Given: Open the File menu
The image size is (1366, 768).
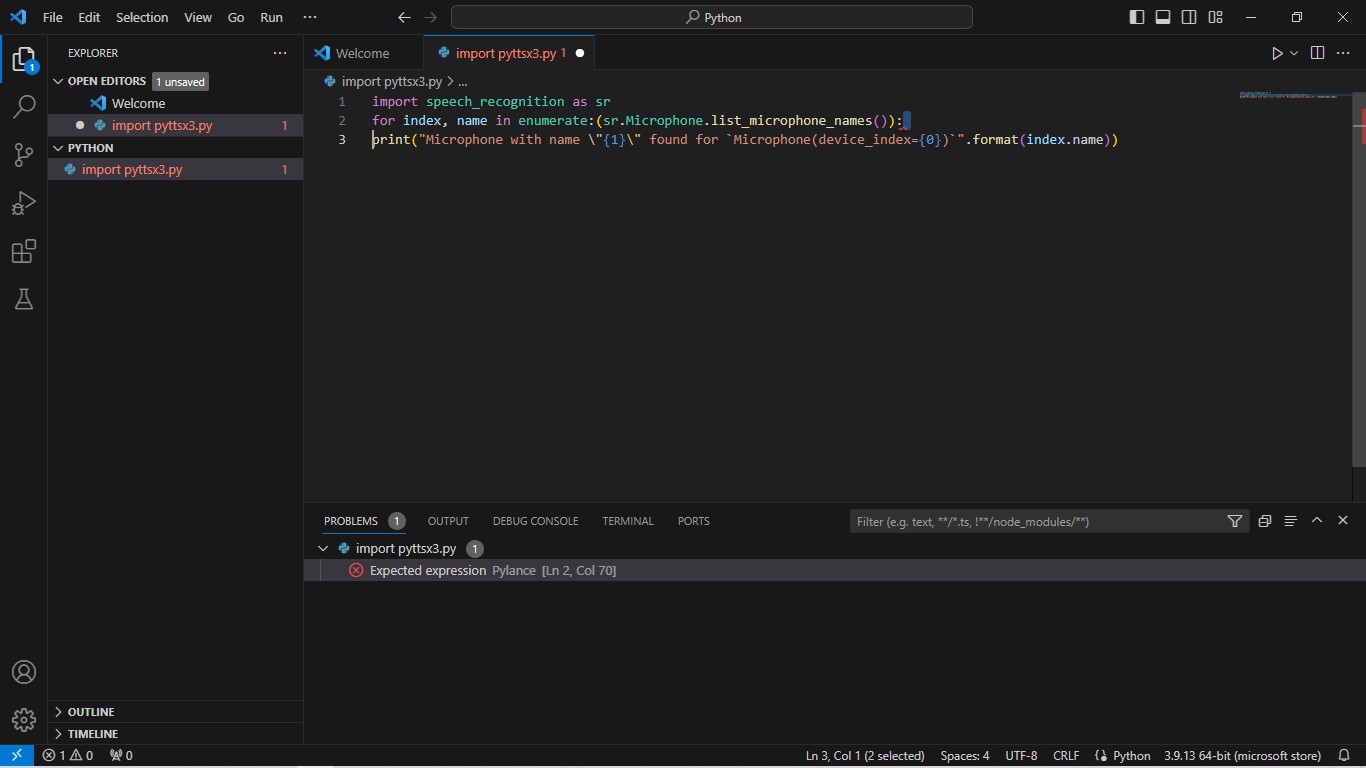Looking at the screenshot, I should tap(52, 17).
